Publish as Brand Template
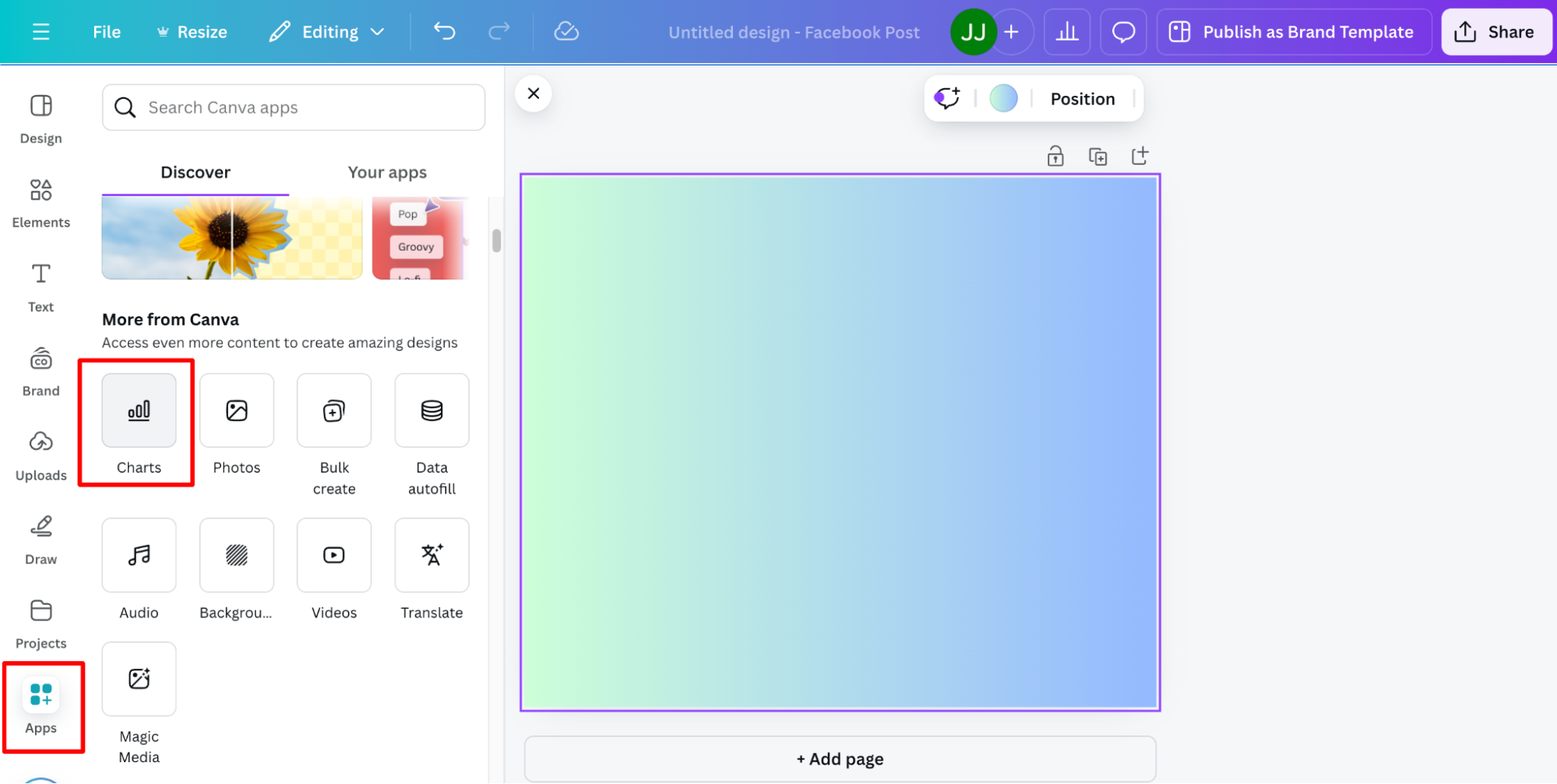1557x784 pixels. coord(1294,32)
